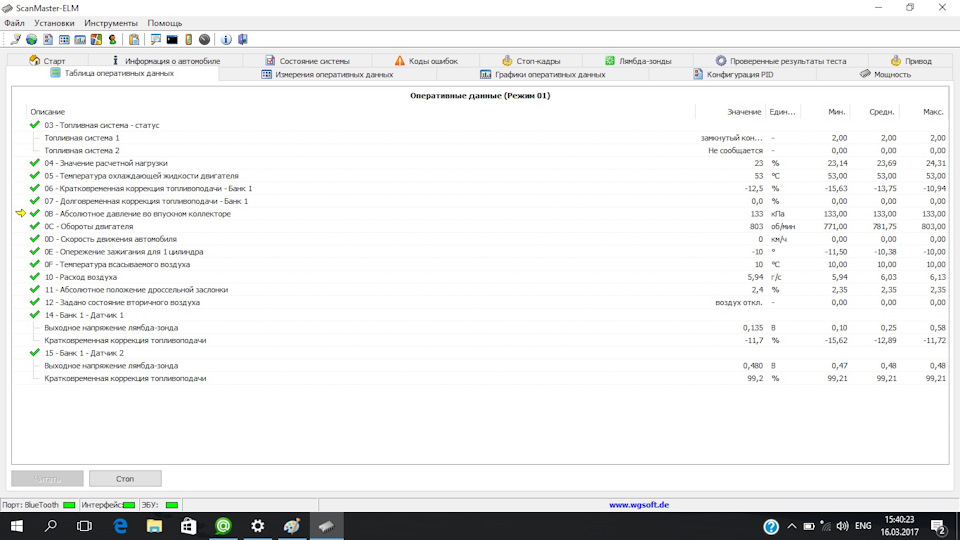Open File Explorer from taskbar
This screenshot has height=540, width=960.
coord(154,526)
